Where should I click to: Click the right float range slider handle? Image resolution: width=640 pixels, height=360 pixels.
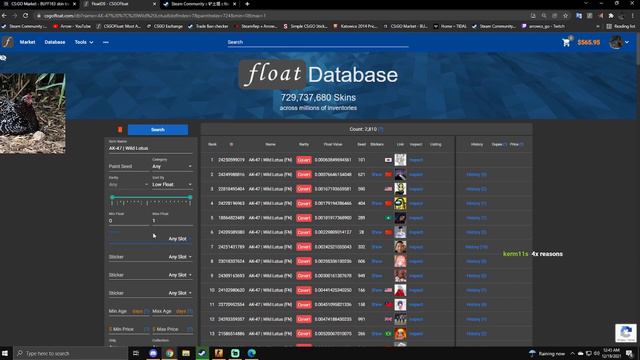coord(190,197)
